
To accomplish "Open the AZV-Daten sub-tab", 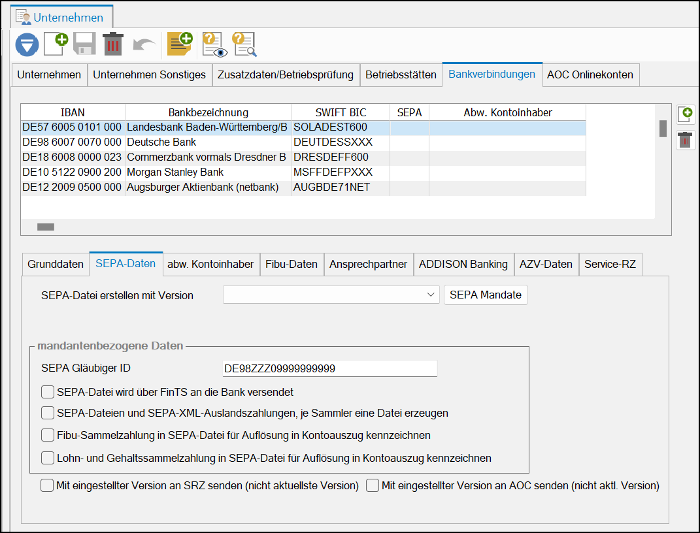I will (546, 264).
